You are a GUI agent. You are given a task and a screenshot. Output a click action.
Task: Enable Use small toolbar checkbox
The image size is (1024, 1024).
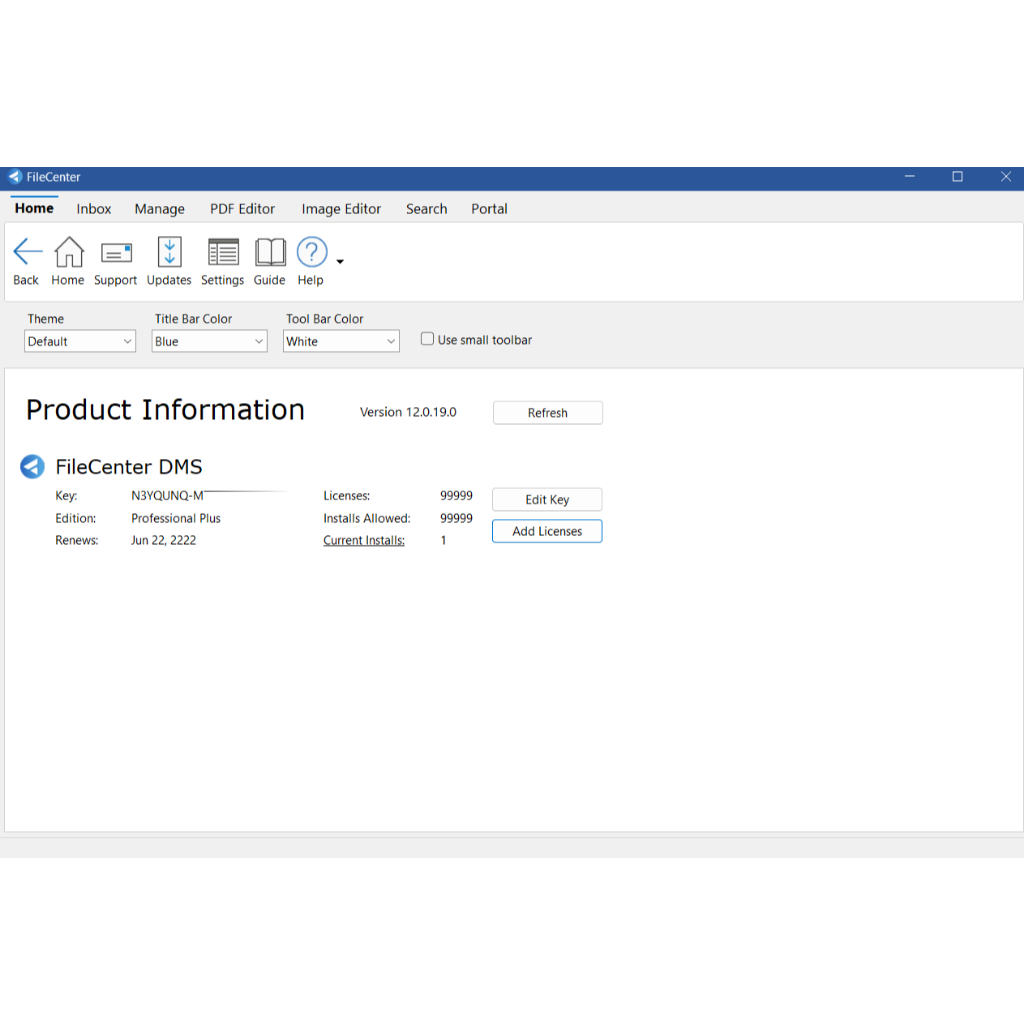click(x=428, y=340)
